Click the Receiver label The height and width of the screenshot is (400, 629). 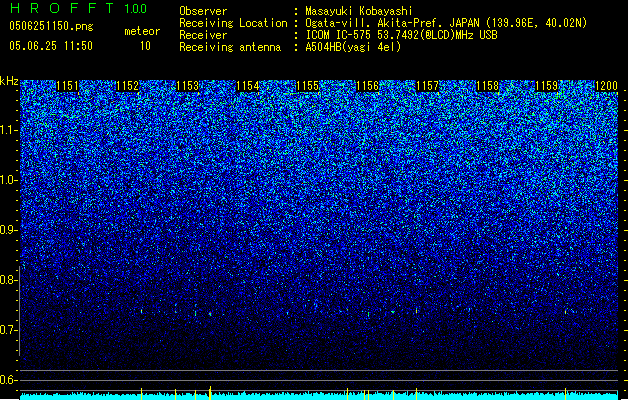coord(203,35)
